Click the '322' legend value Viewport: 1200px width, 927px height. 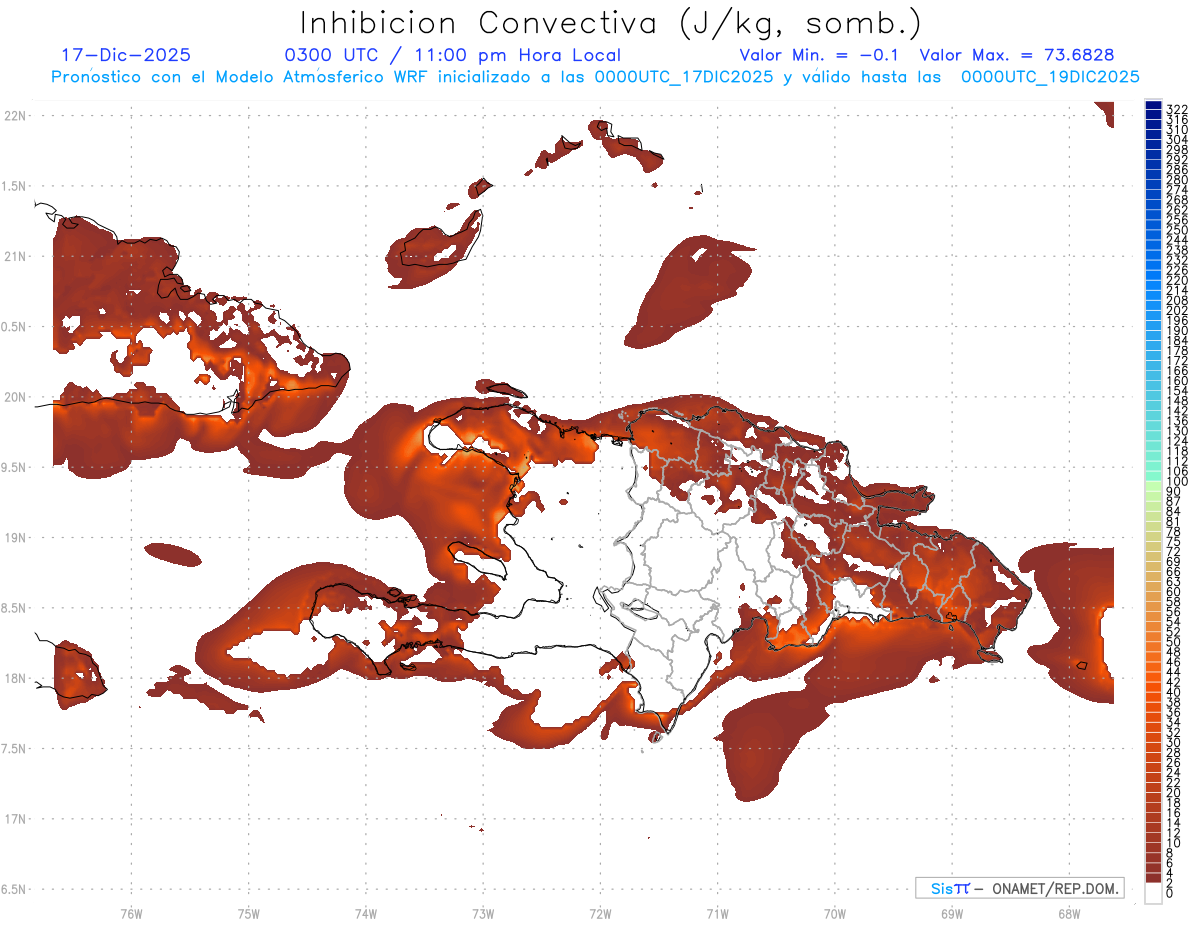pos(1176,109)
